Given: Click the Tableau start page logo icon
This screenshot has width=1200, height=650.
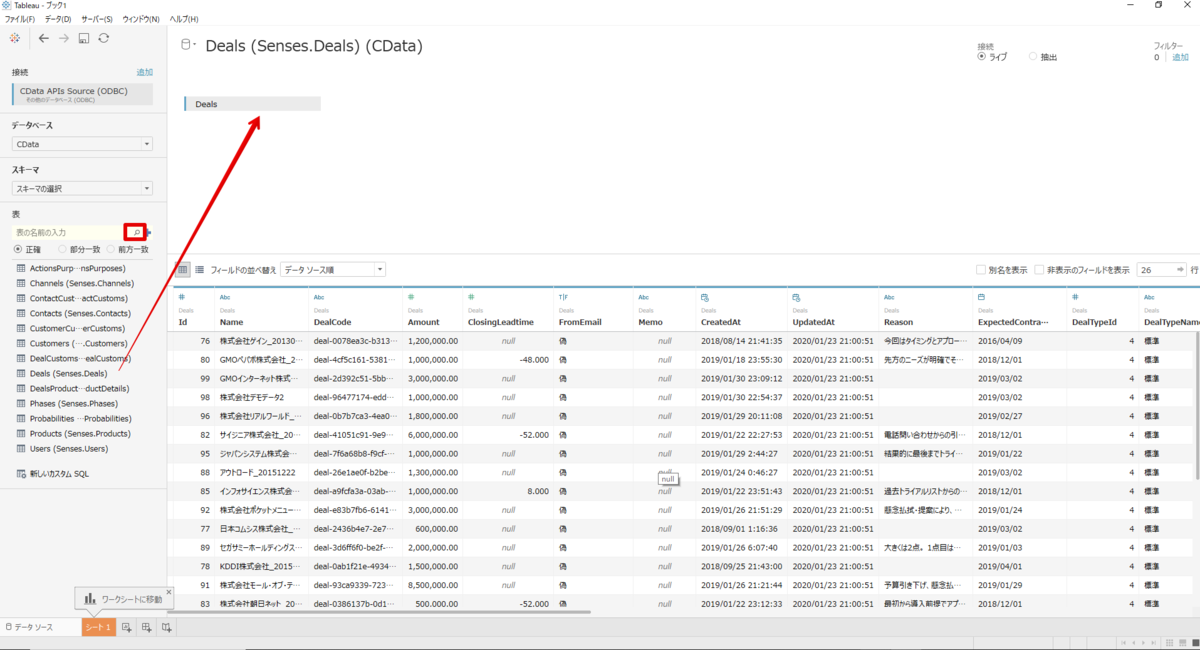Looking at the screenshot, I should pos(15,38).
